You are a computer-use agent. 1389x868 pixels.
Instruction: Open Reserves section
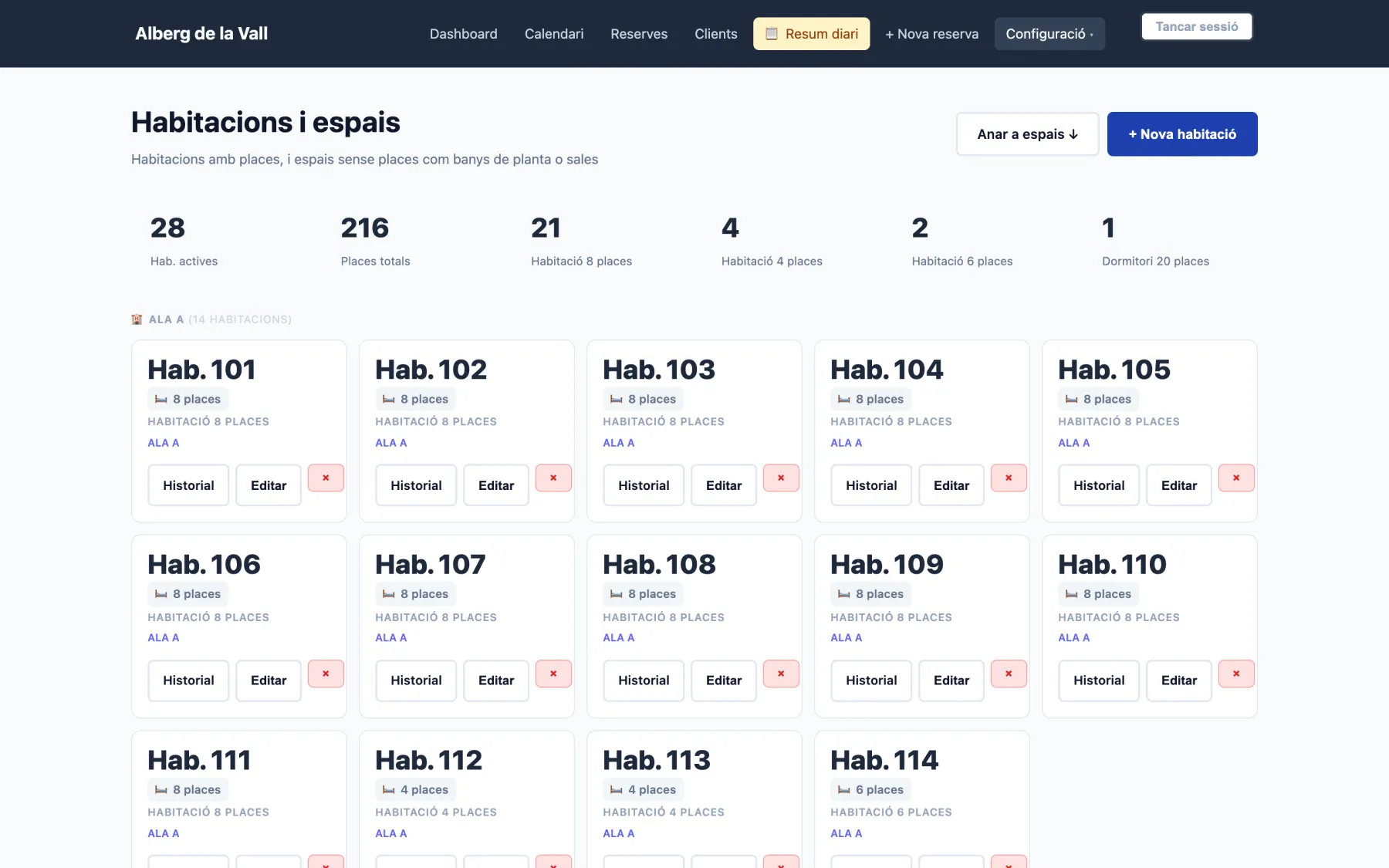click(x=639, y=34)
